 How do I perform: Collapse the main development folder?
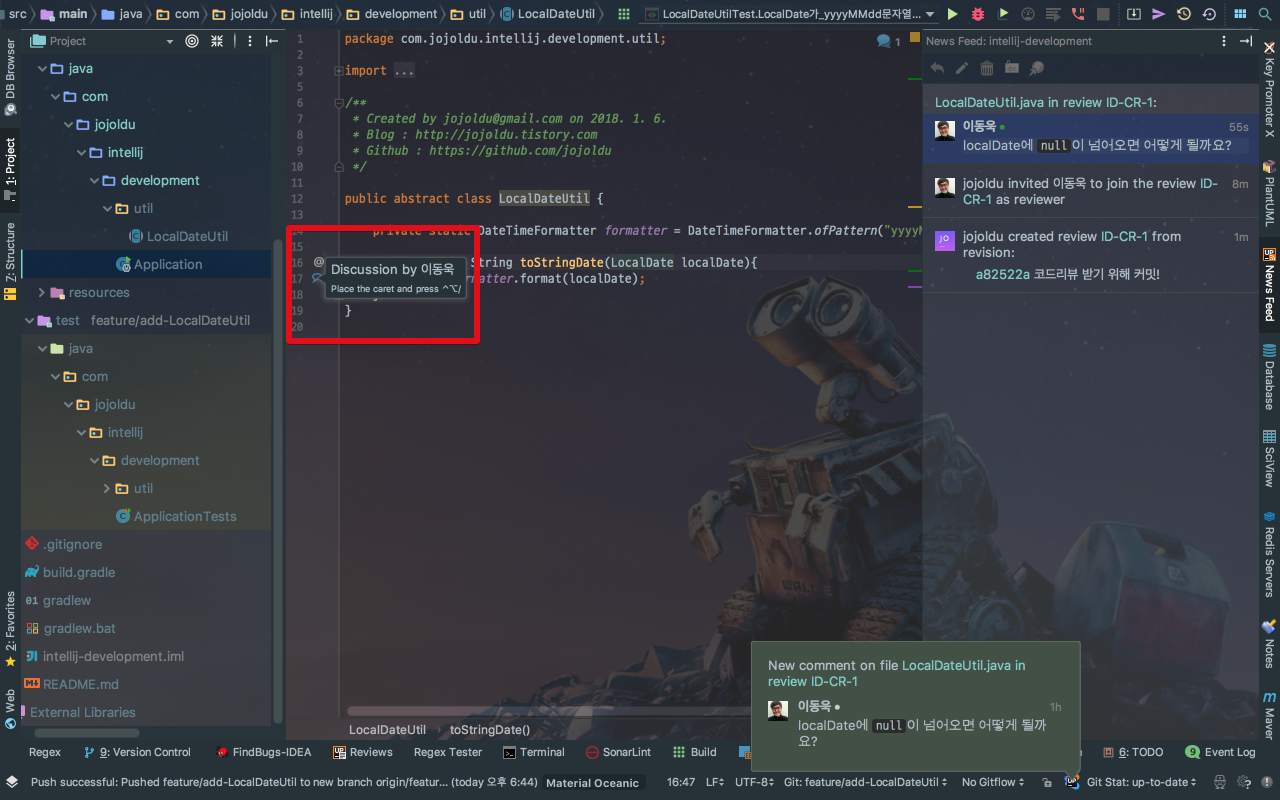pos(94,180)
